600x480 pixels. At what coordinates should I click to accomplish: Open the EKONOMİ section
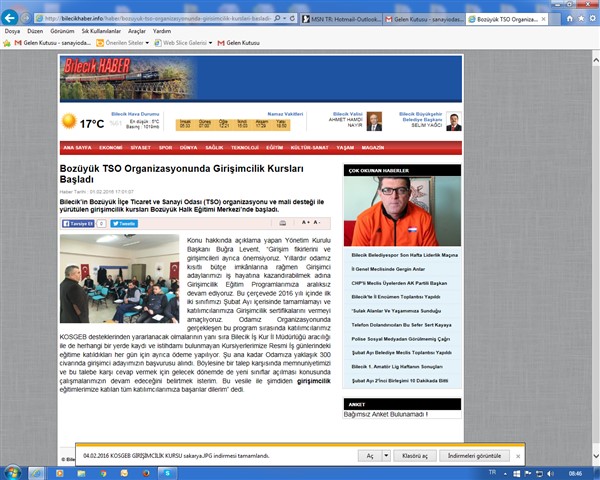pos(111,148)
